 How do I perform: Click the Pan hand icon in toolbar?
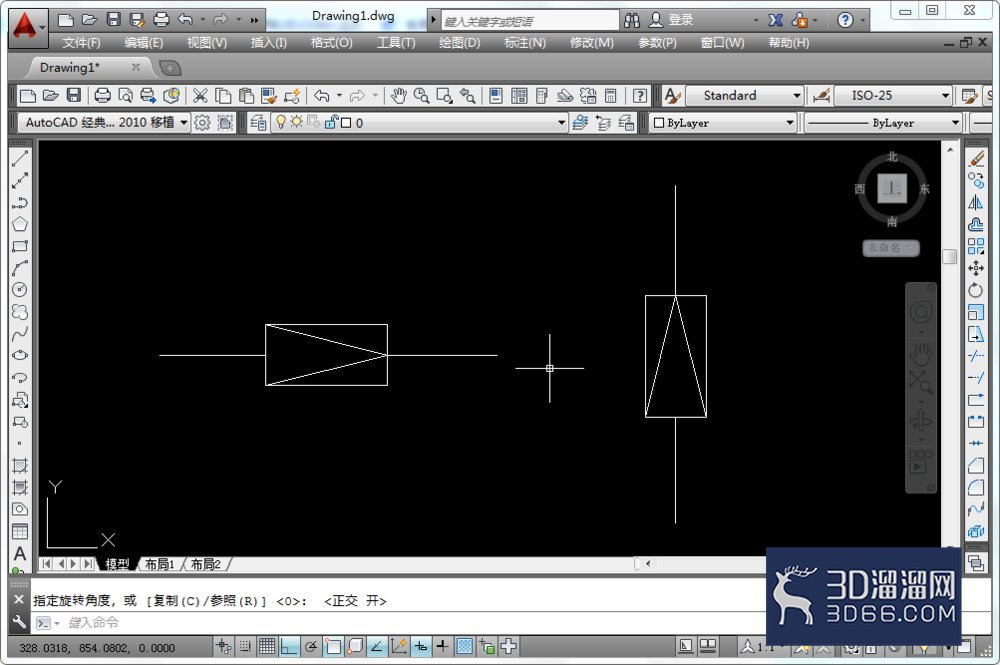[399, 96]
